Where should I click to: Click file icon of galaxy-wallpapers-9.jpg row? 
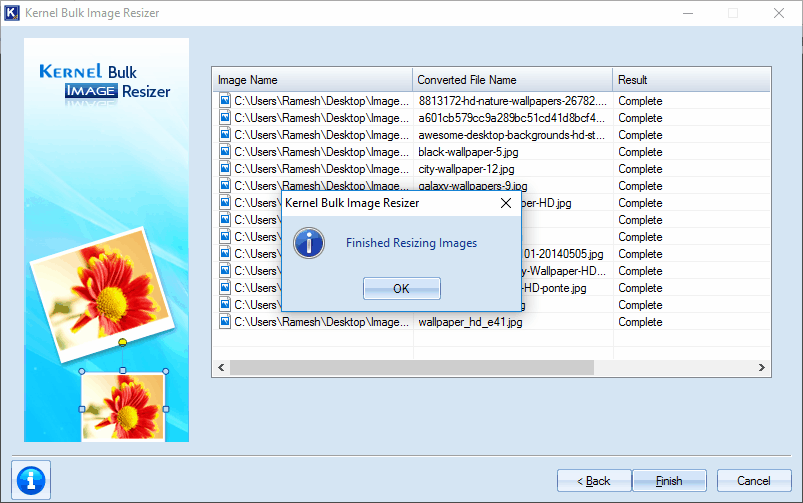coord(225,185)
